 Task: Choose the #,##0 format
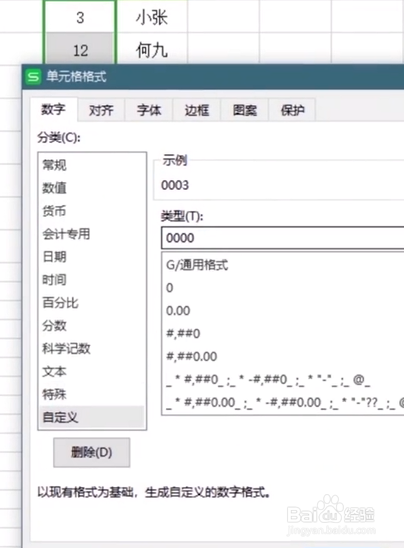click(x=283, y=333)
